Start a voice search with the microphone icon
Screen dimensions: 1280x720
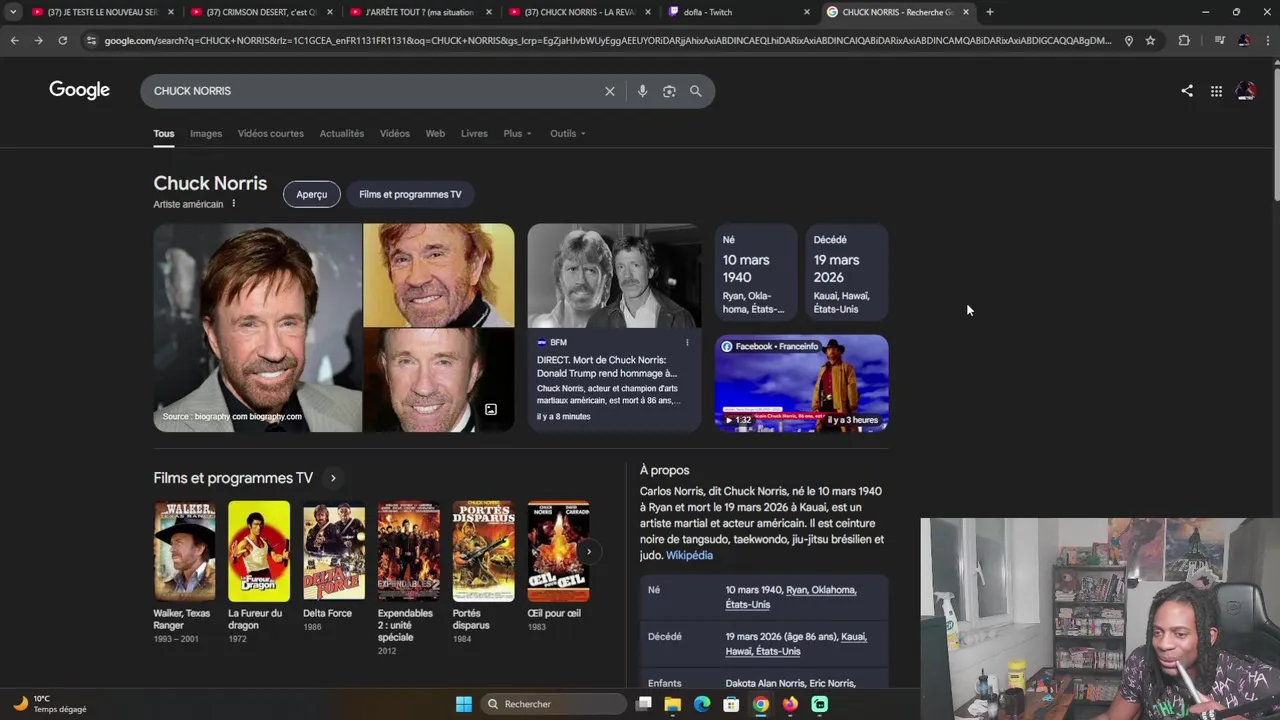(642, 91)
